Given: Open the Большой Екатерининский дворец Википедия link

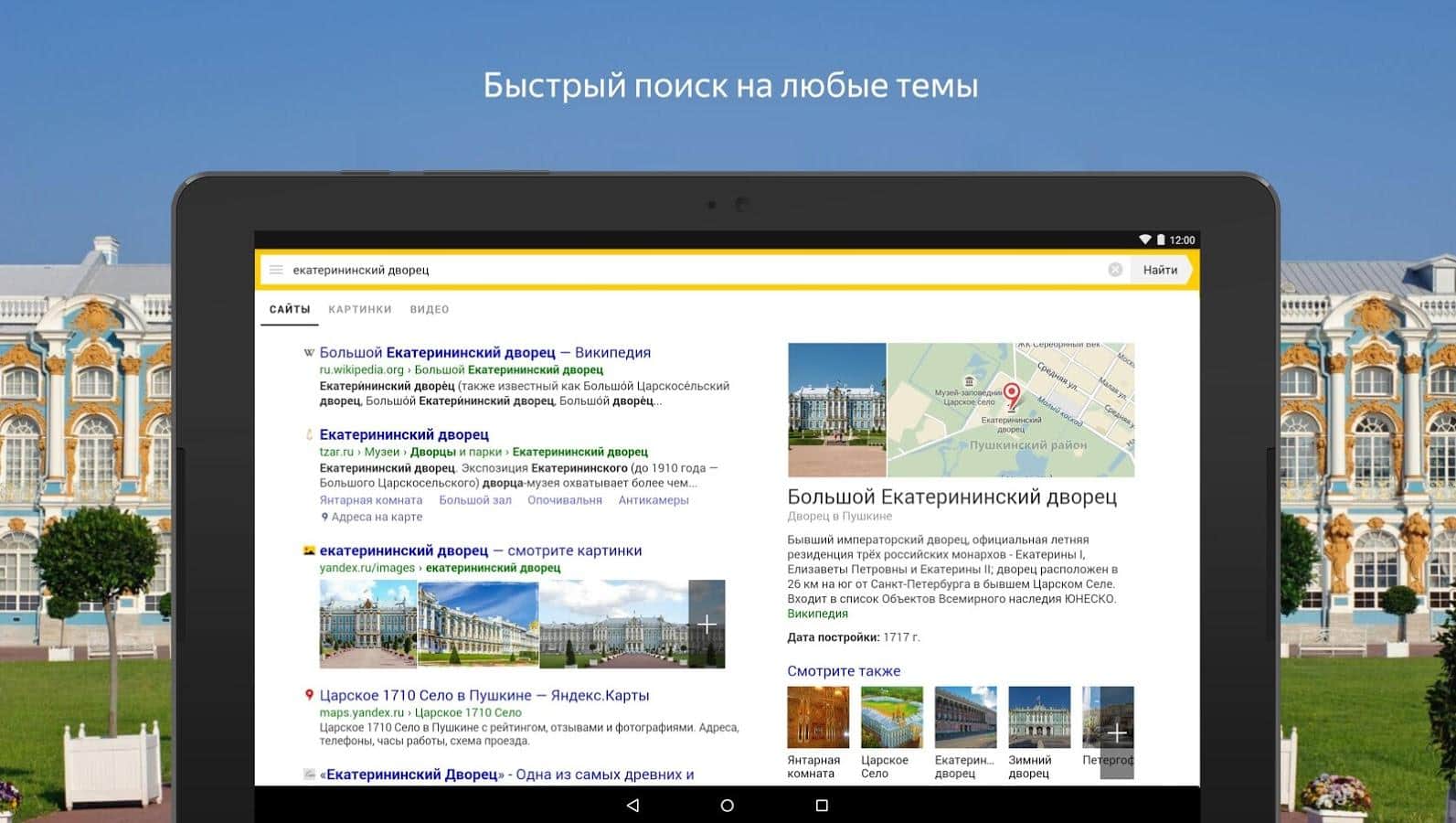Looking at the screenshot, I should tap(484, 353).
